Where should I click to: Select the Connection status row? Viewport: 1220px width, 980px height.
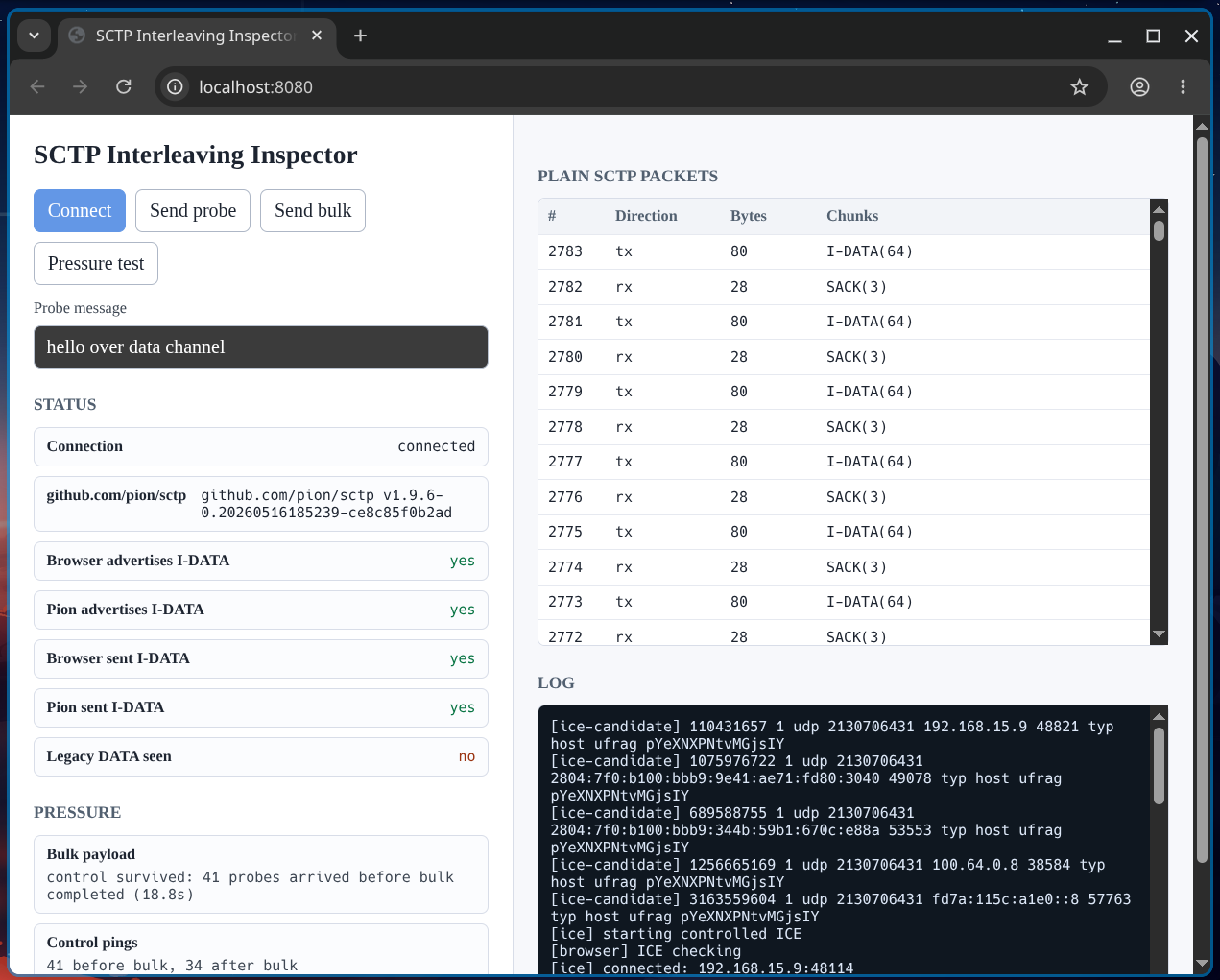[x=261, y=446]
